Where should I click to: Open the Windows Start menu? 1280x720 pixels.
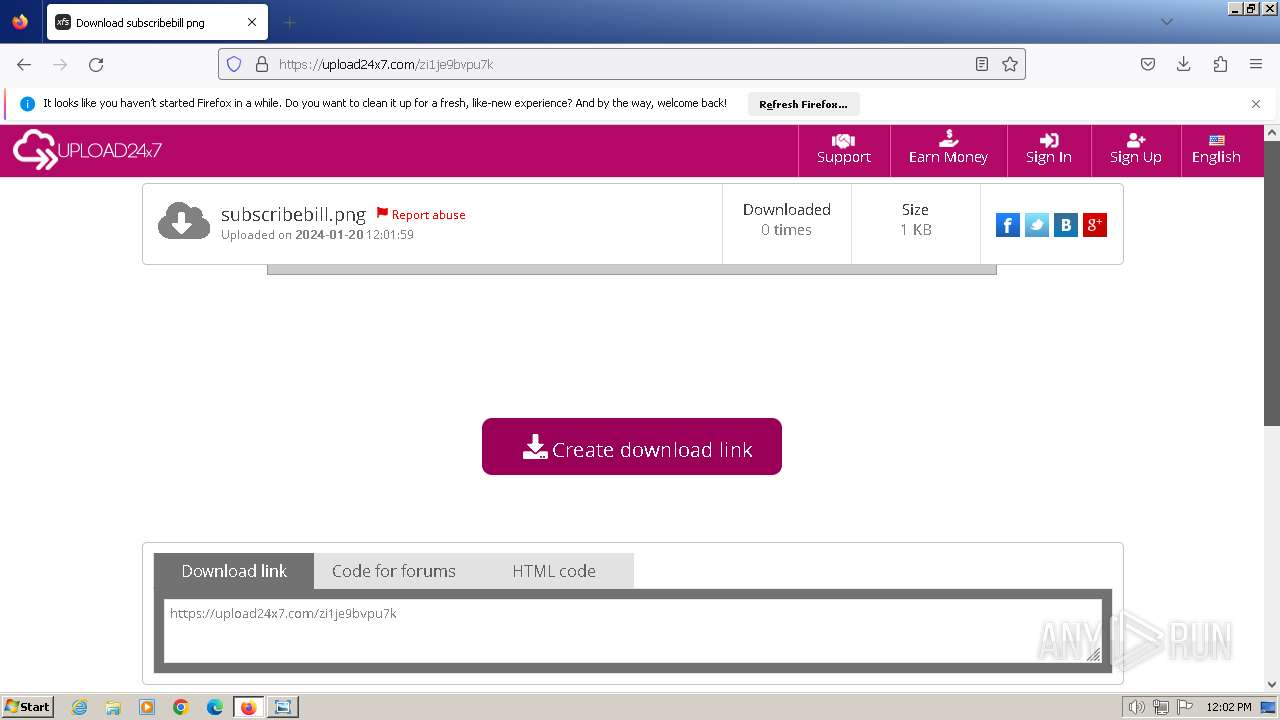[x=28, y=707]
